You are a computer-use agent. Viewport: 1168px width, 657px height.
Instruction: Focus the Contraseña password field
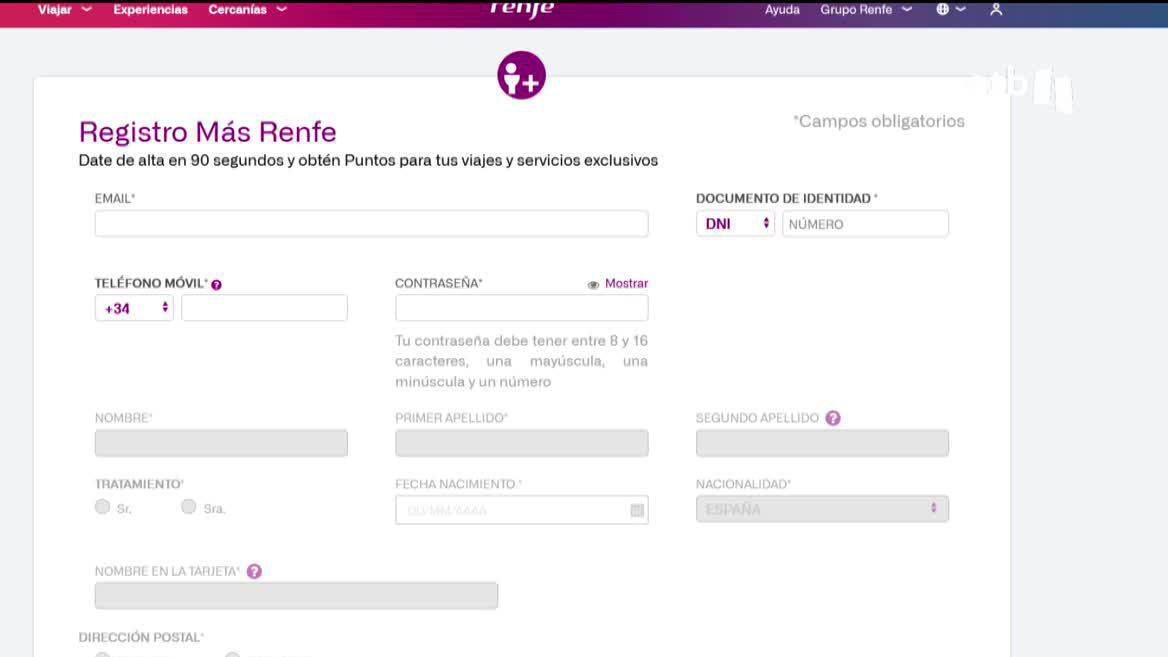[521, 308]
